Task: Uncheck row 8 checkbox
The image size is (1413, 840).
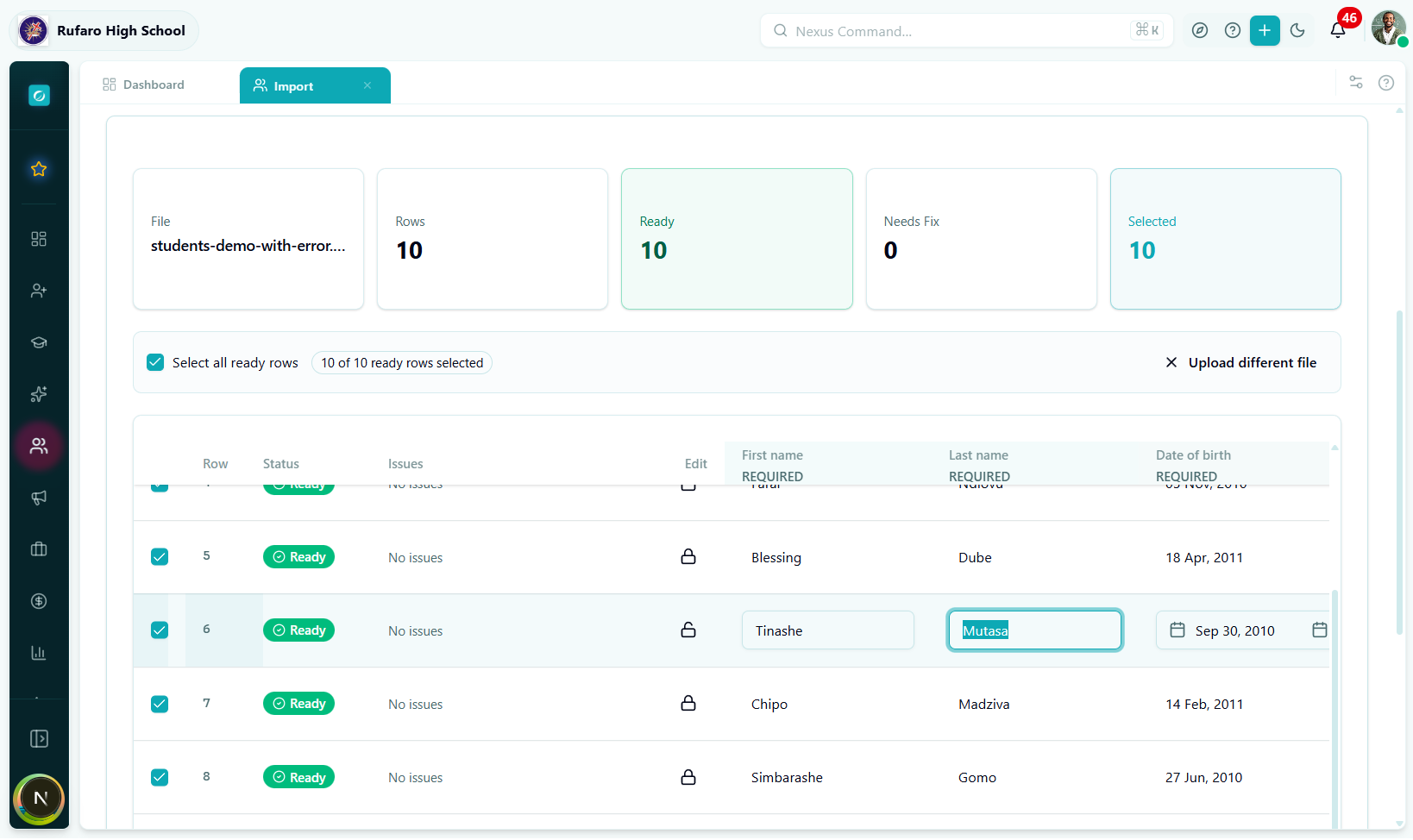Action: click(x=160, y=777)
